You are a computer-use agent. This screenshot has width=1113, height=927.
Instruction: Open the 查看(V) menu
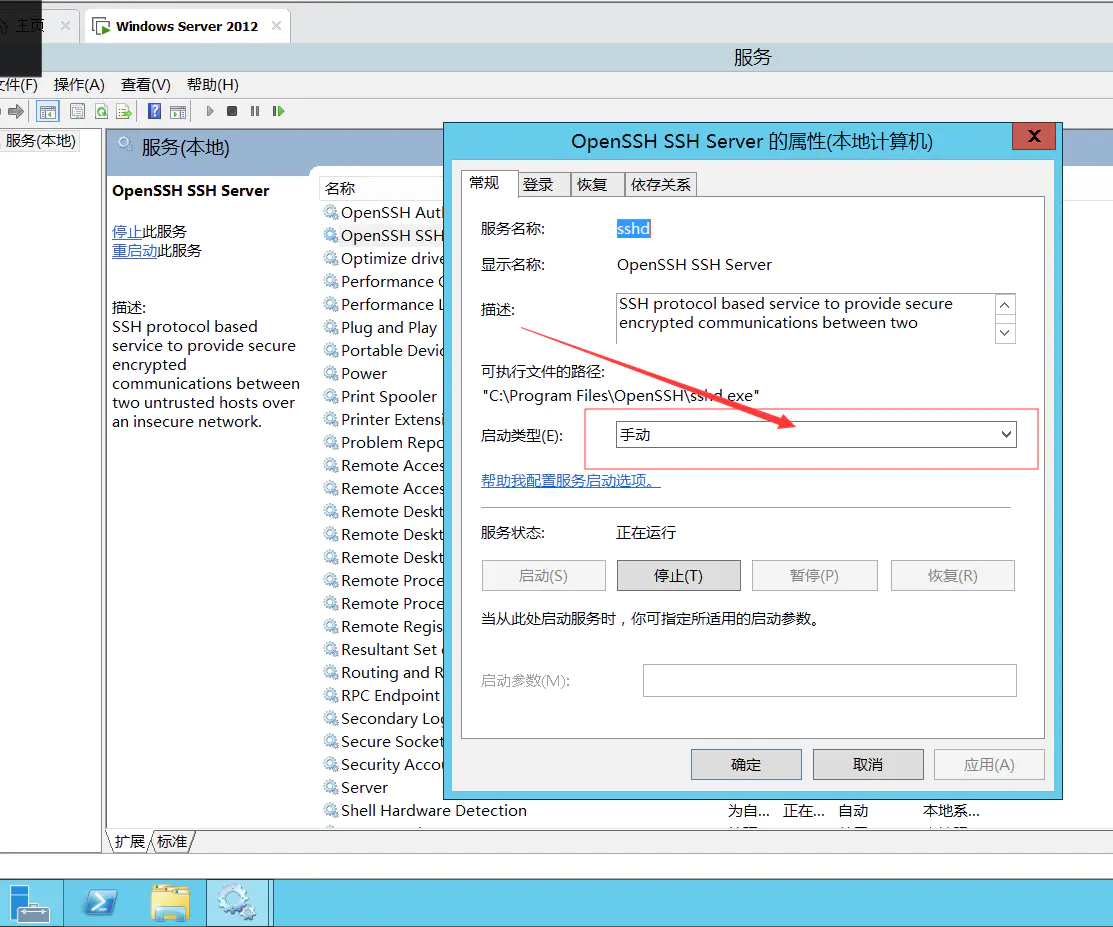(x=146, y=85)
